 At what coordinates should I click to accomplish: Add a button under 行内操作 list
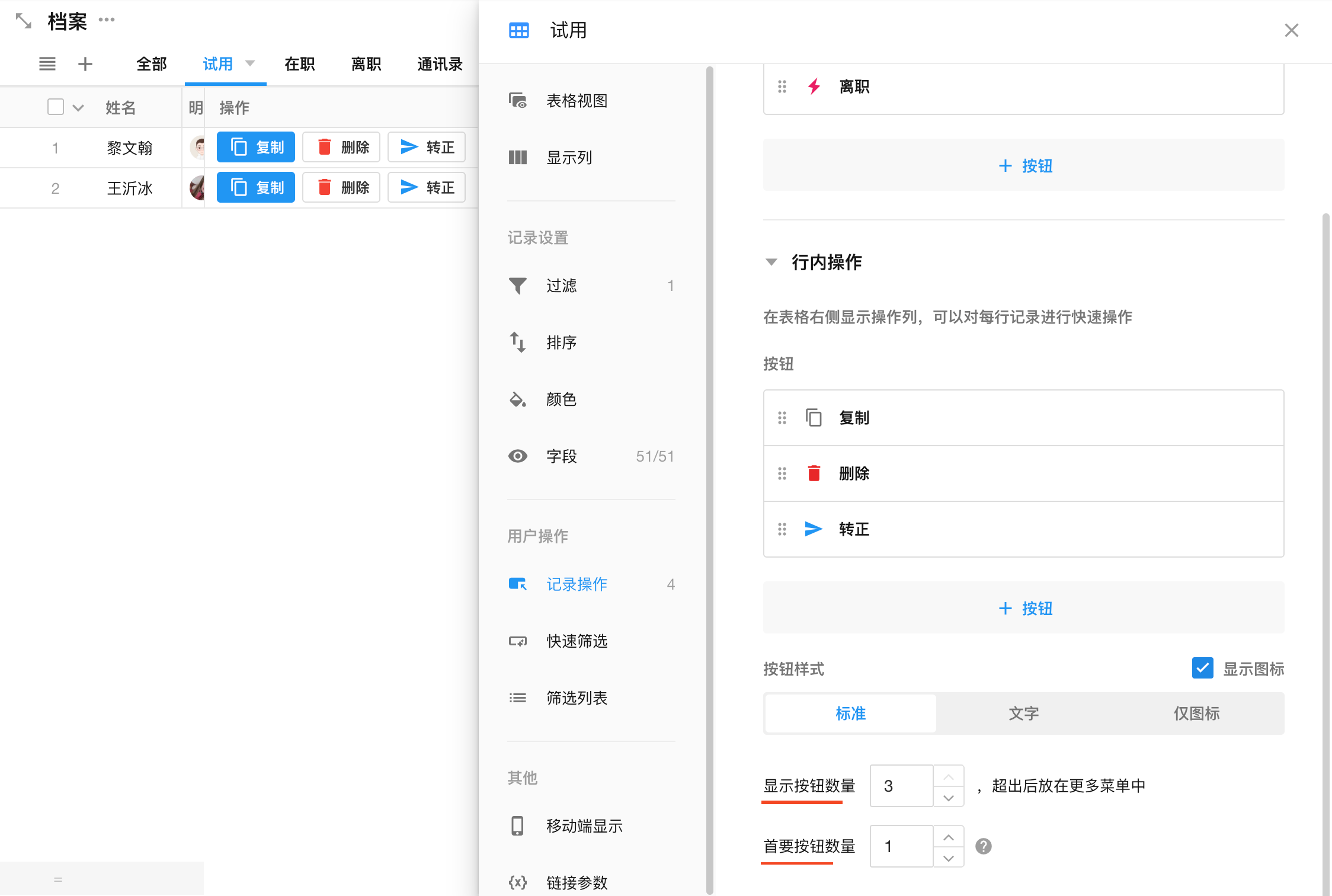pyautogui.click(x=1024, y=608)
